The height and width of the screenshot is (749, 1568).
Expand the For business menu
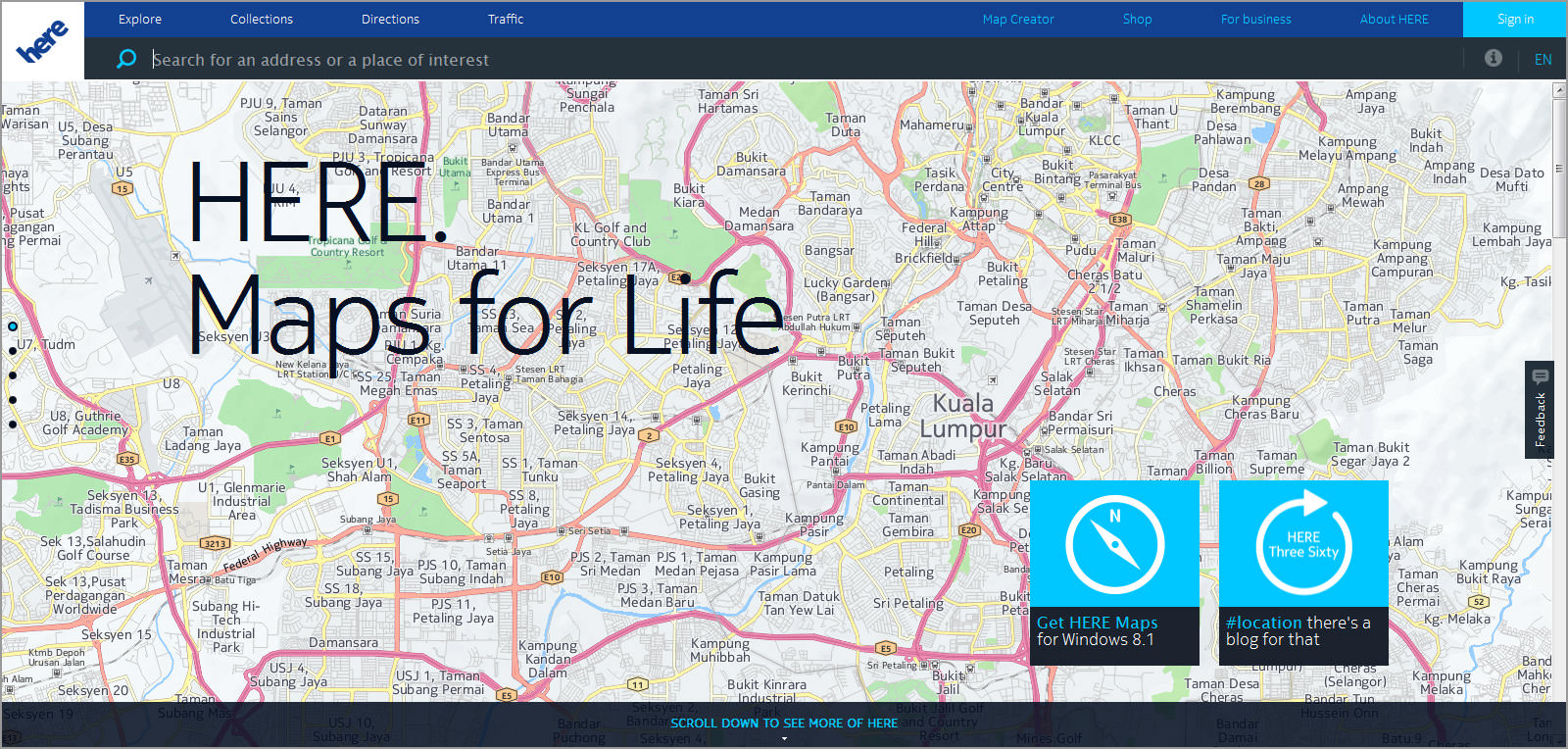tap(1255, 19)
